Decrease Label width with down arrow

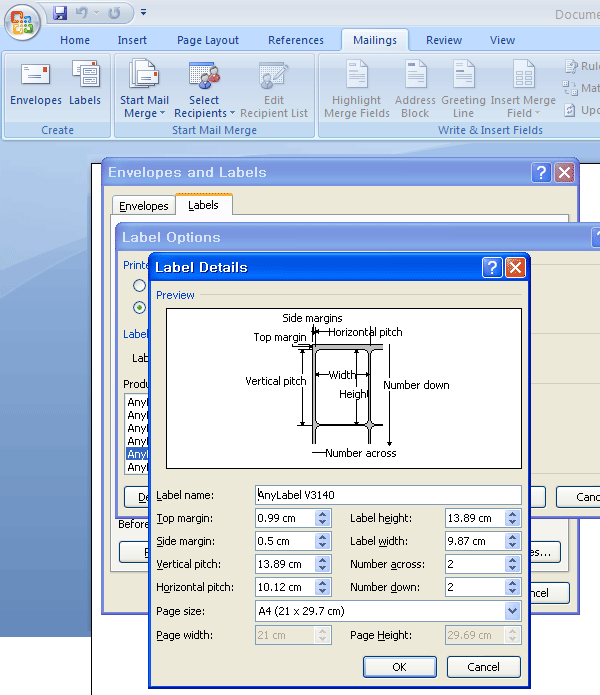point(513,546)
